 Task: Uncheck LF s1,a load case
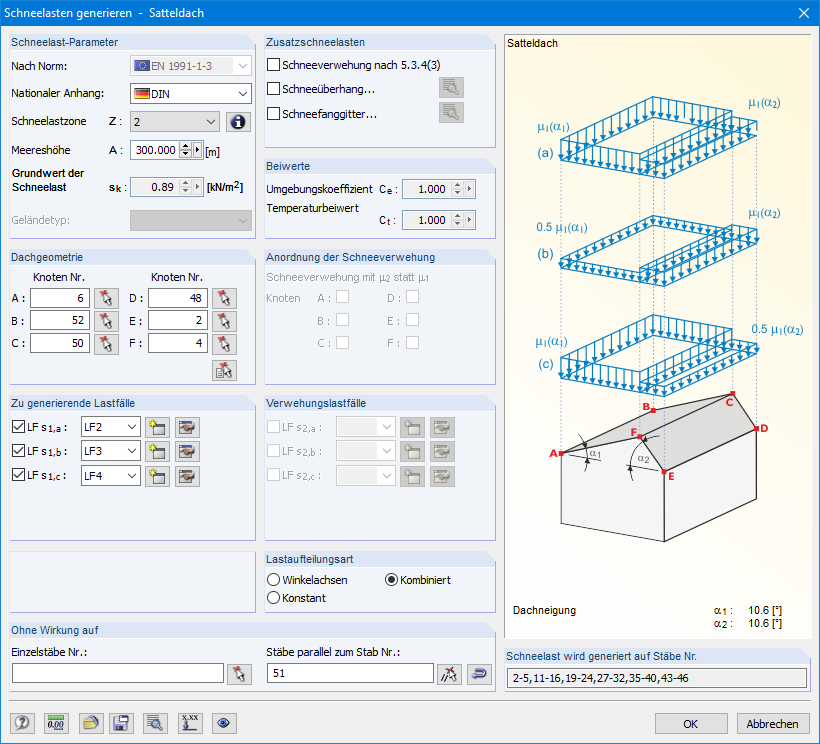tap(18, 427)
